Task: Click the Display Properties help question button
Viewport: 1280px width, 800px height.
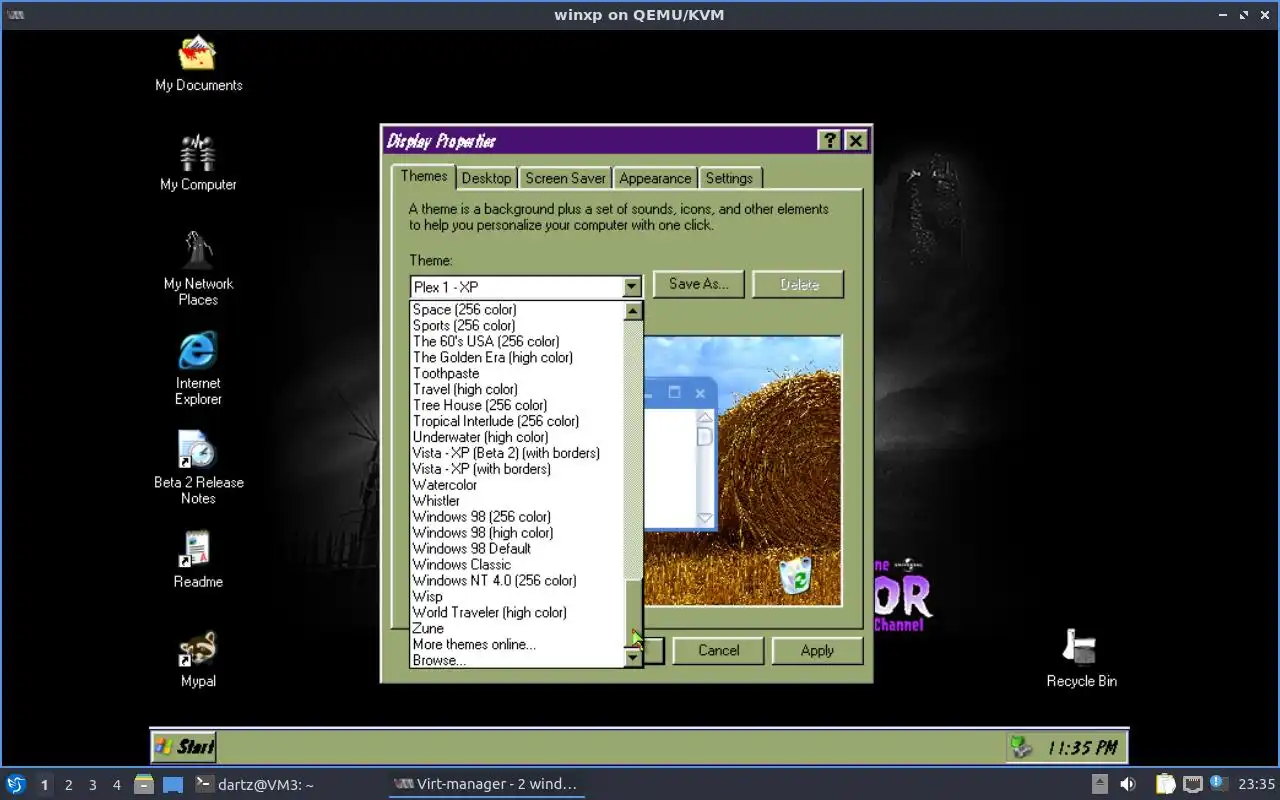Action: pos(829,141)
